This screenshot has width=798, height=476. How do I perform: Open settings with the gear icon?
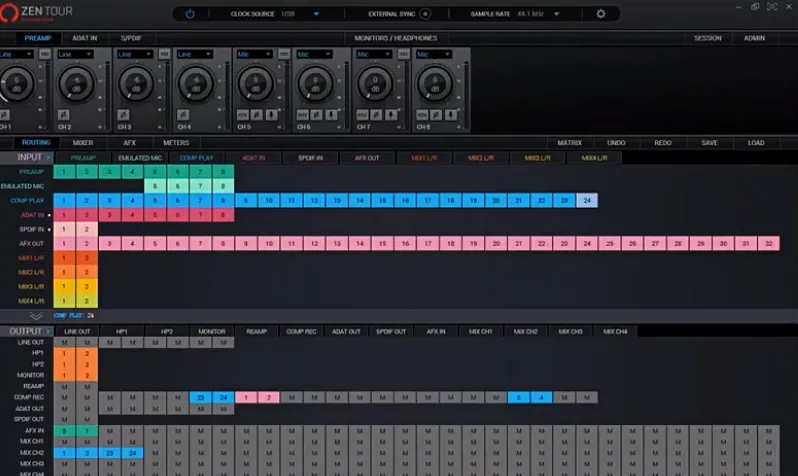[x=601, y=14]
